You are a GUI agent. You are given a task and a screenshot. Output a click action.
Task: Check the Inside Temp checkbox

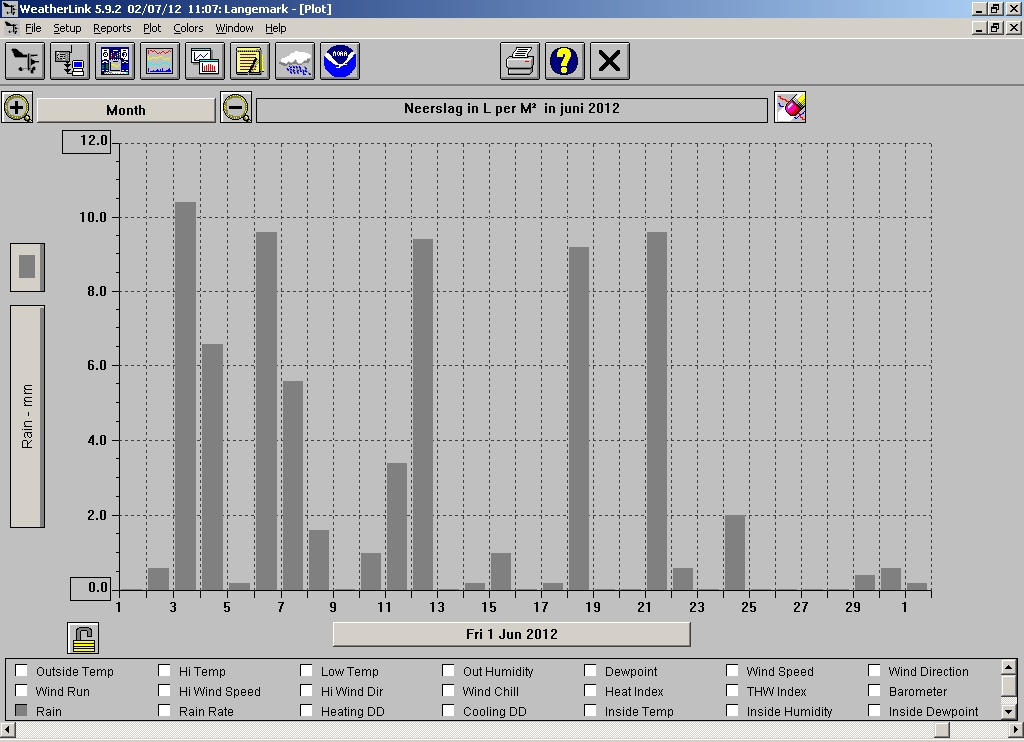point(590,711)
